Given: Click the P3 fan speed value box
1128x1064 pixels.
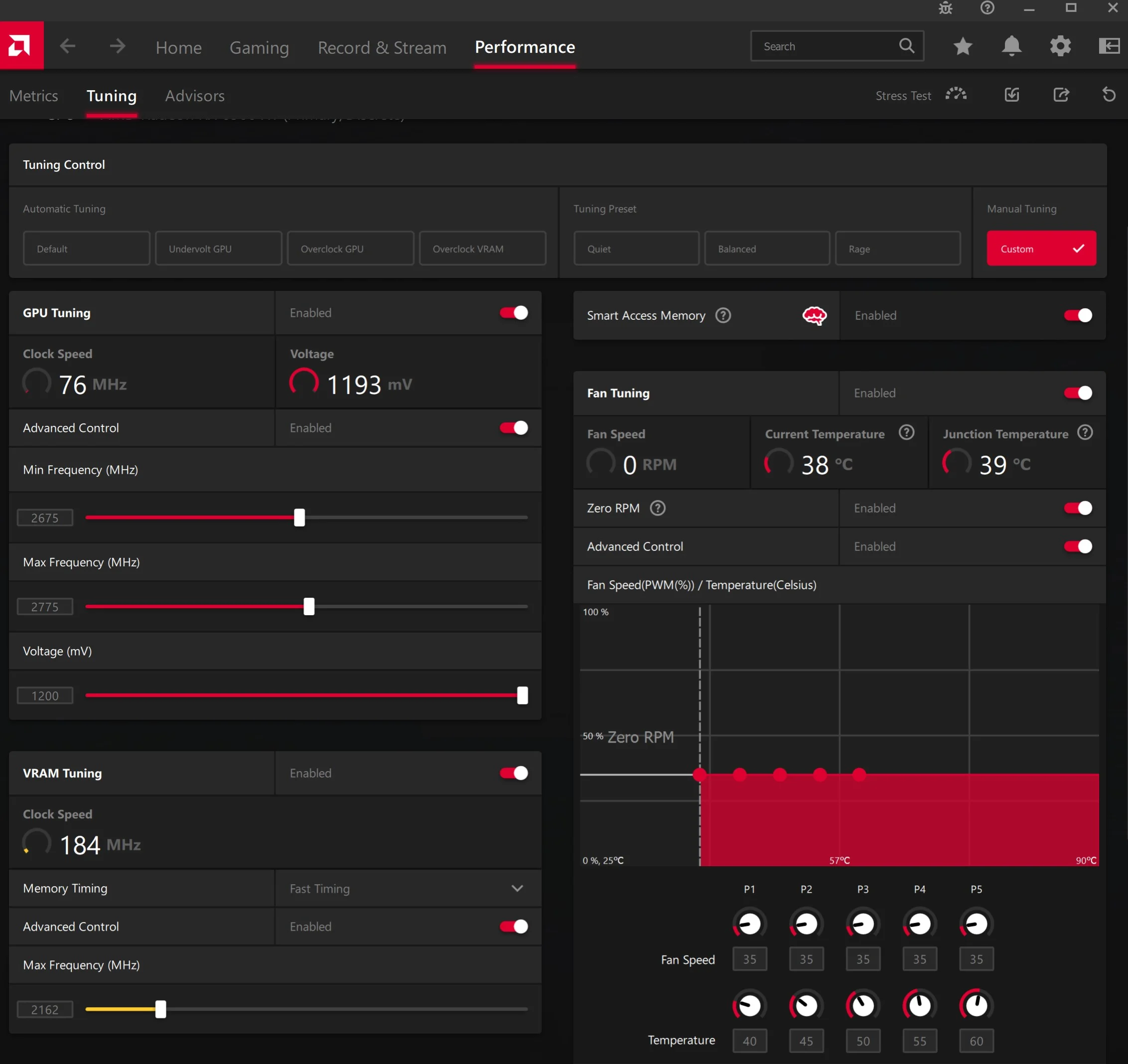Looking at the screenshot, I should click(x=863, y=959).
